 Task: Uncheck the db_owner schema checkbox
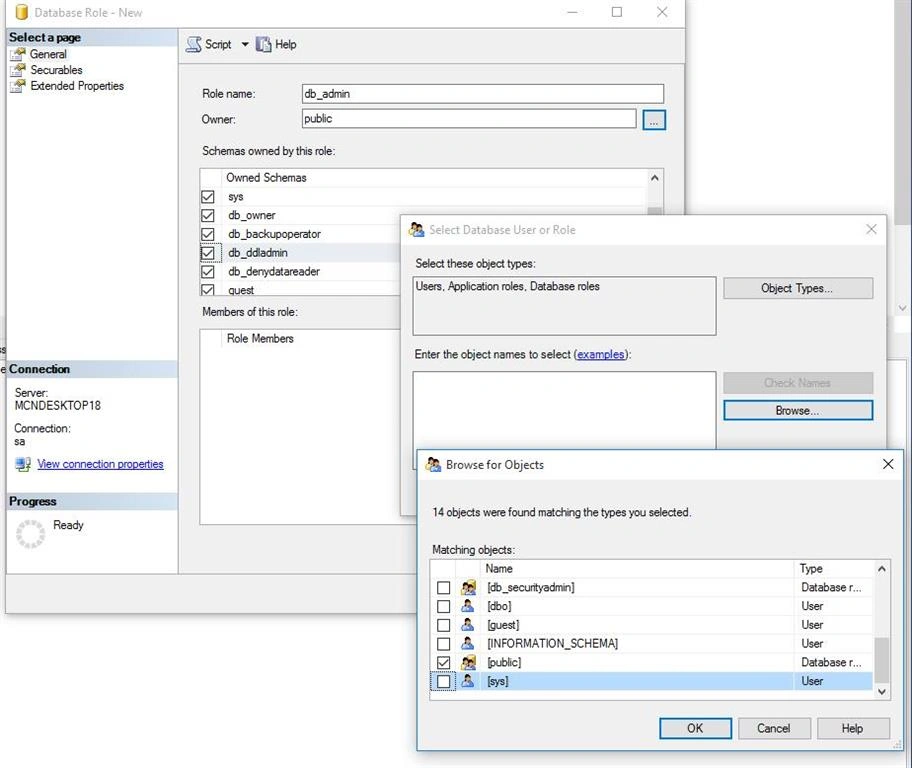pyautogui.click(x=208, y=215)
